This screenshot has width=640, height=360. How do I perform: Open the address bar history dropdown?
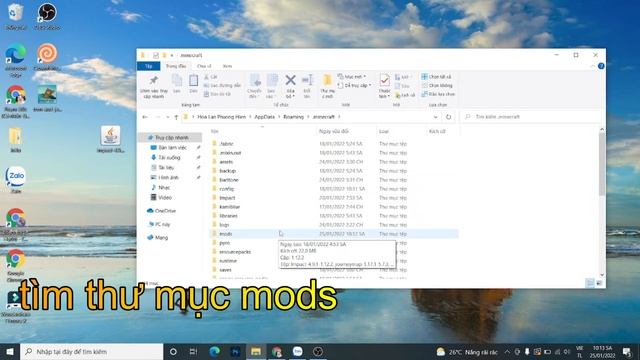pos(436,117)
